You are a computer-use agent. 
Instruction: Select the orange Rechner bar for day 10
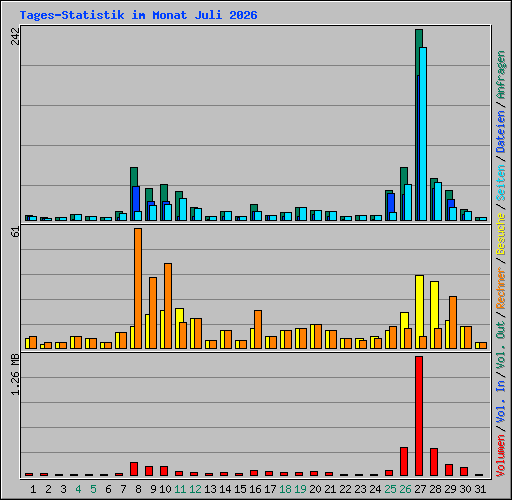pos(168,306)
